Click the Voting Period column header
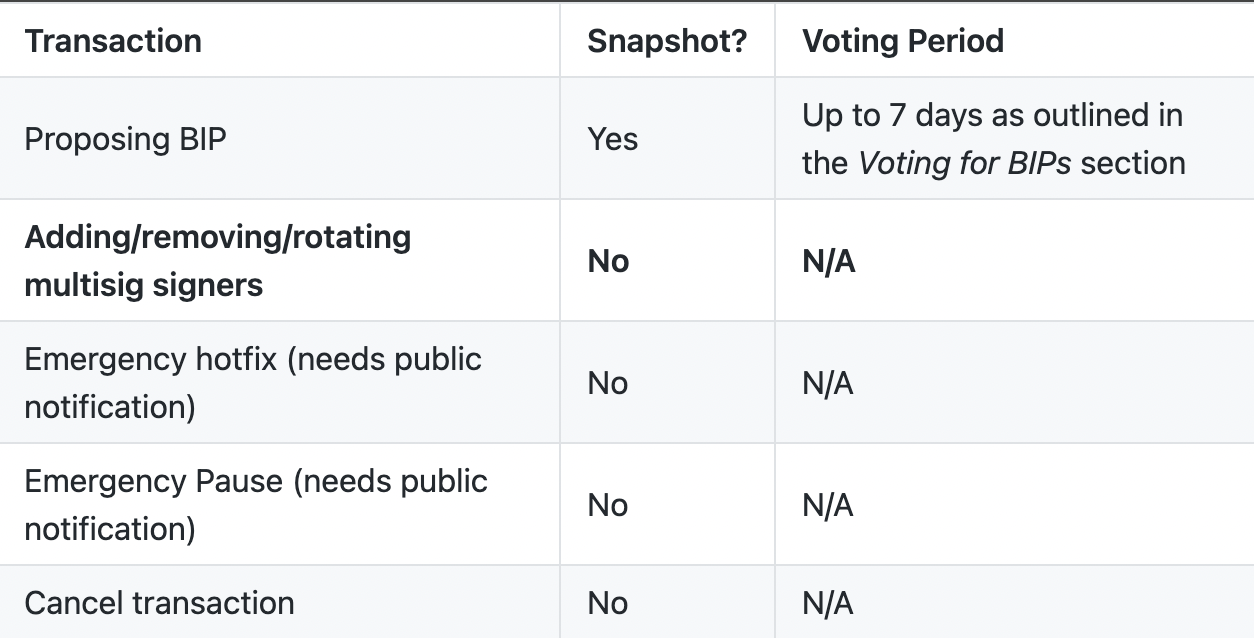Screen dimensions: 1254x638 pos(903,41)
